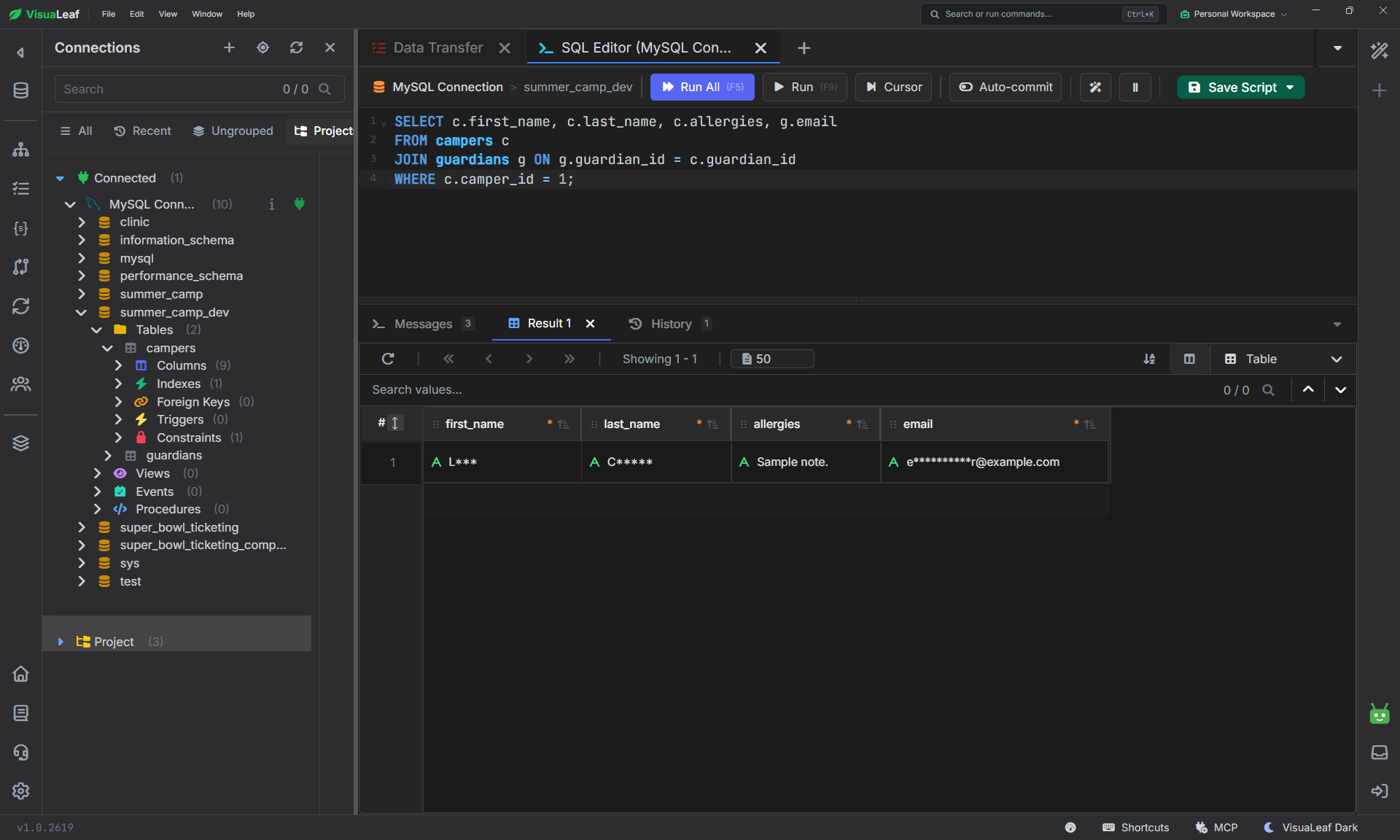Expand the Project group
The width and height of the screenshot is (1400, 840).
click(x=61, y=642)
